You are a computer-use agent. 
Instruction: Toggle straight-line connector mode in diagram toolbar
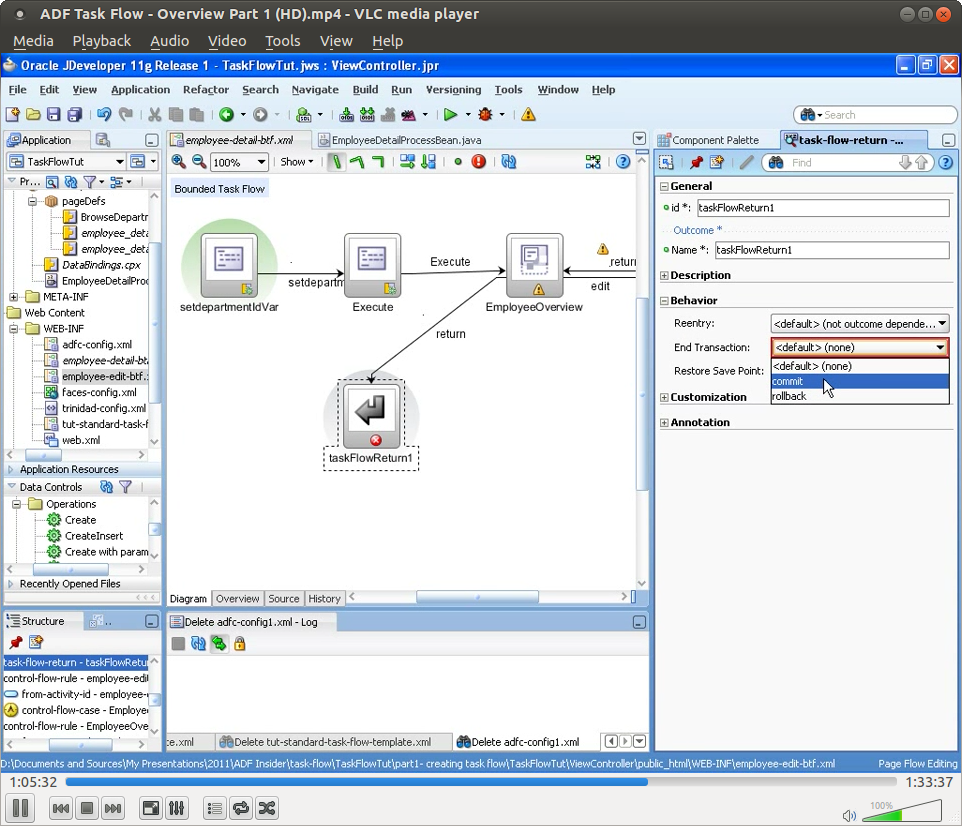pos(336,162)
